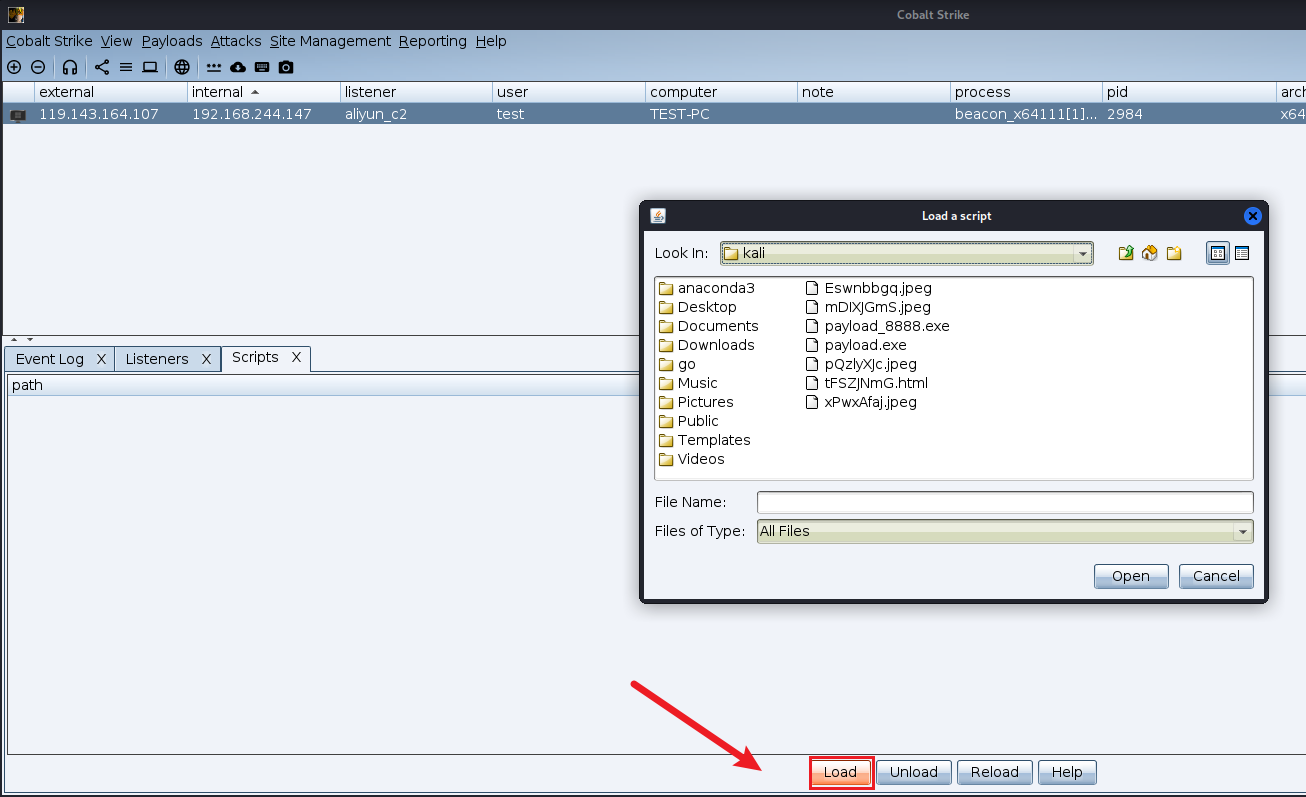Open keystrokes keyboard icon
This screenshot has width=1306, height=797.
262,67
